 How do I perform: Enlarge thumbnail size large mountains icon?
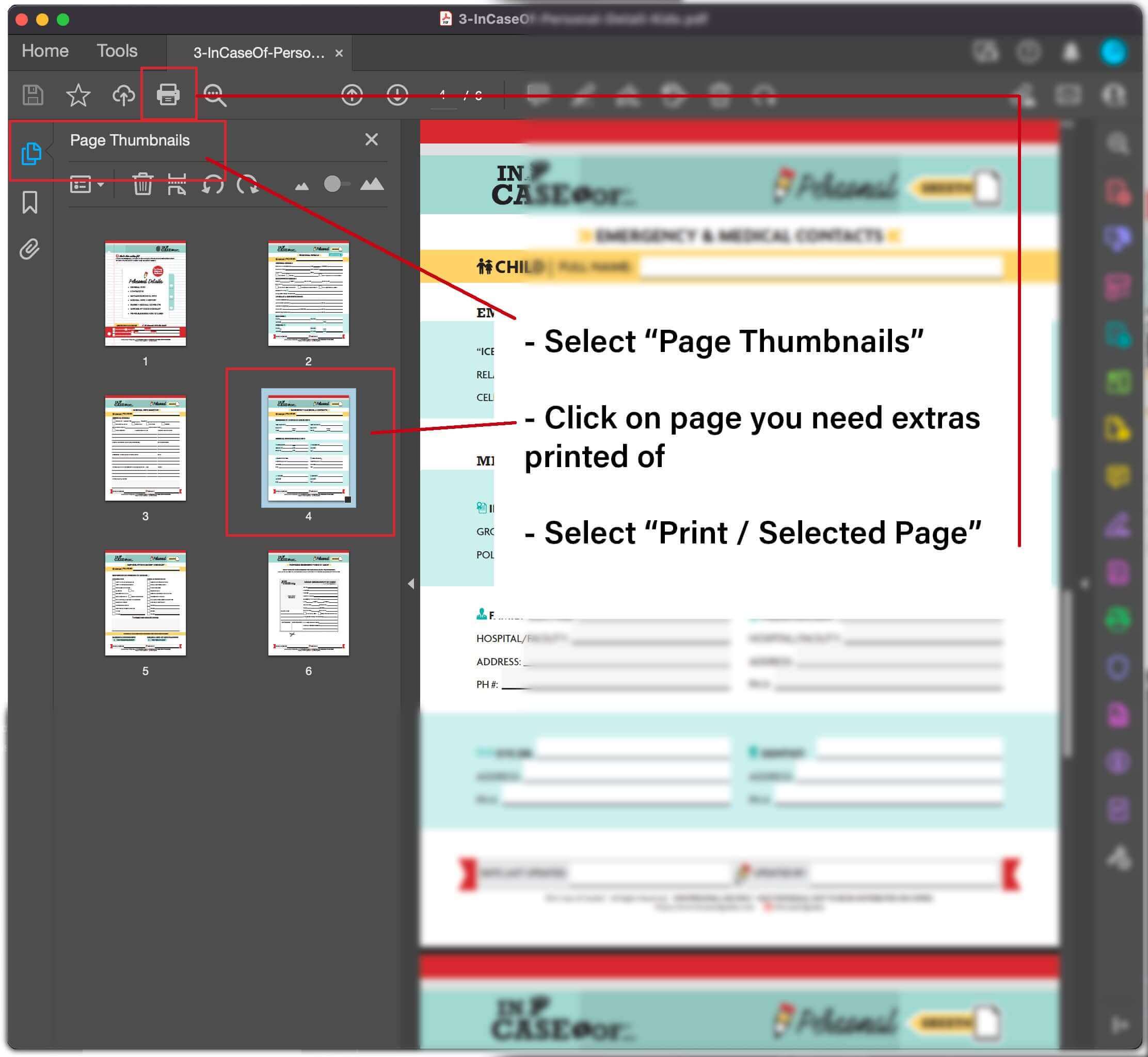[x=372, y=184]
